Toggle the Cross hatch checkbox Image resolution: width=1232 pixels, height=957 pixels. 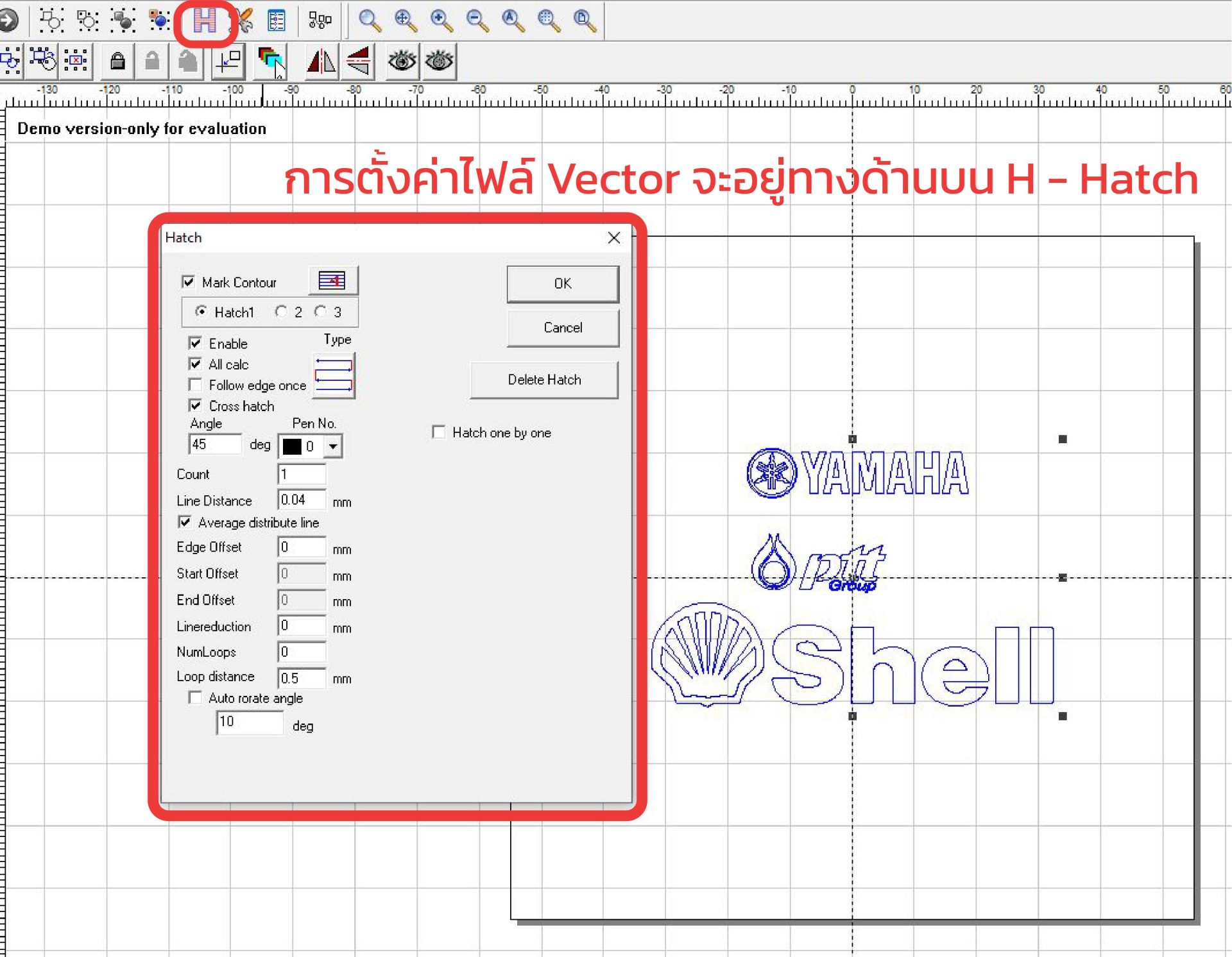click(195, 405)
